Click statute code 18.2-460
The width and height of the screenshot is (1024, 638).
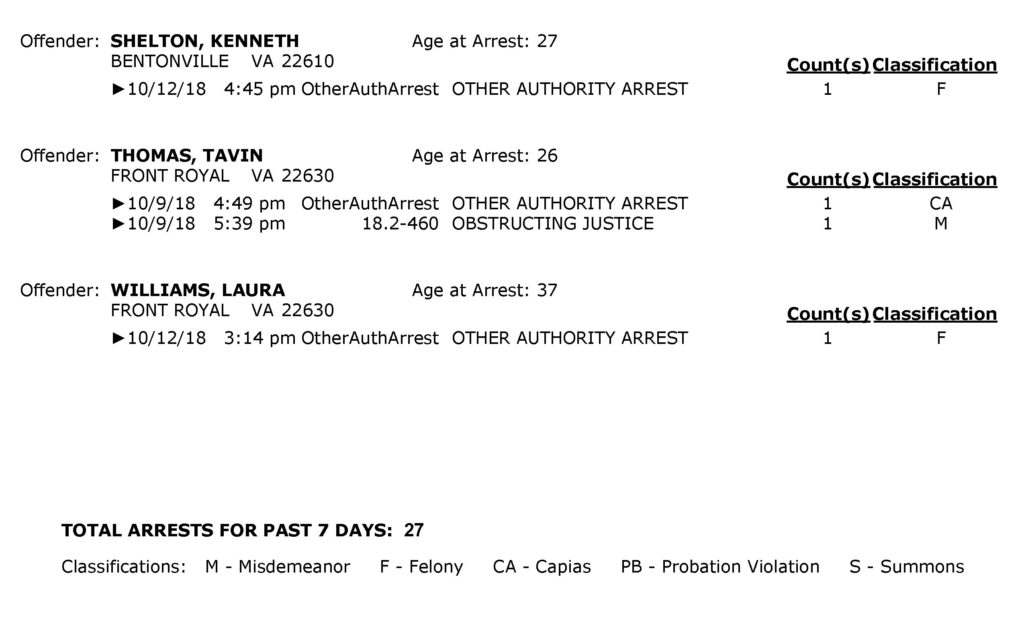(400, 224)
